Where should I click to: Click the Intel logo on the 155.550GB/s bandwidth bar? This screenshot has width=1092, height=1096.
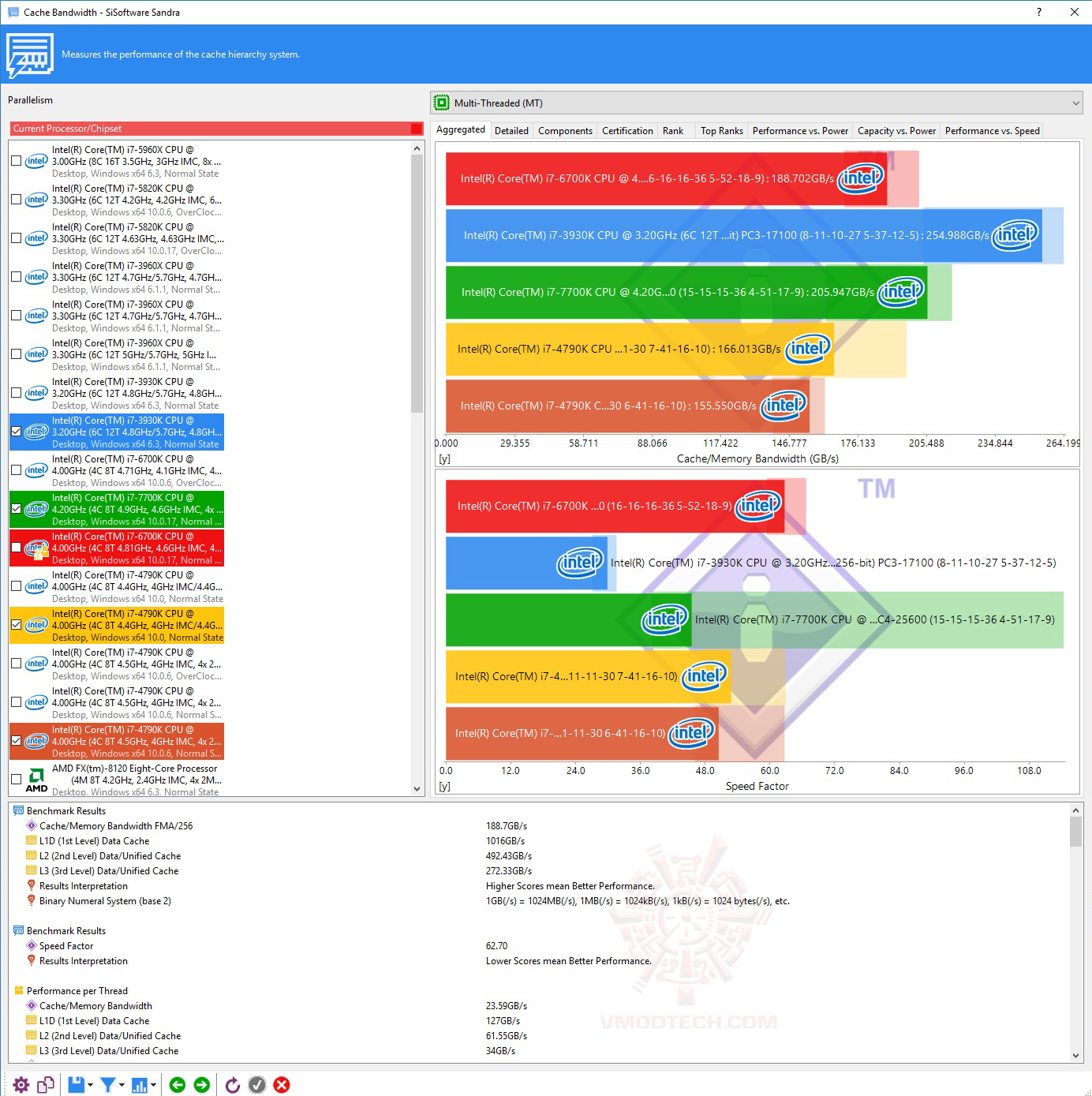coord(783,406)
